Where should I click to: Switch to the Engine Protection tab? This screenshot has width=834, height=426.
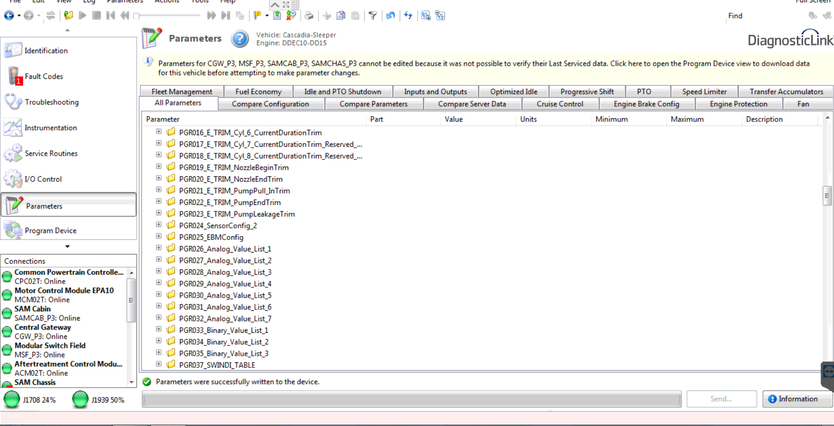[738, 104]
